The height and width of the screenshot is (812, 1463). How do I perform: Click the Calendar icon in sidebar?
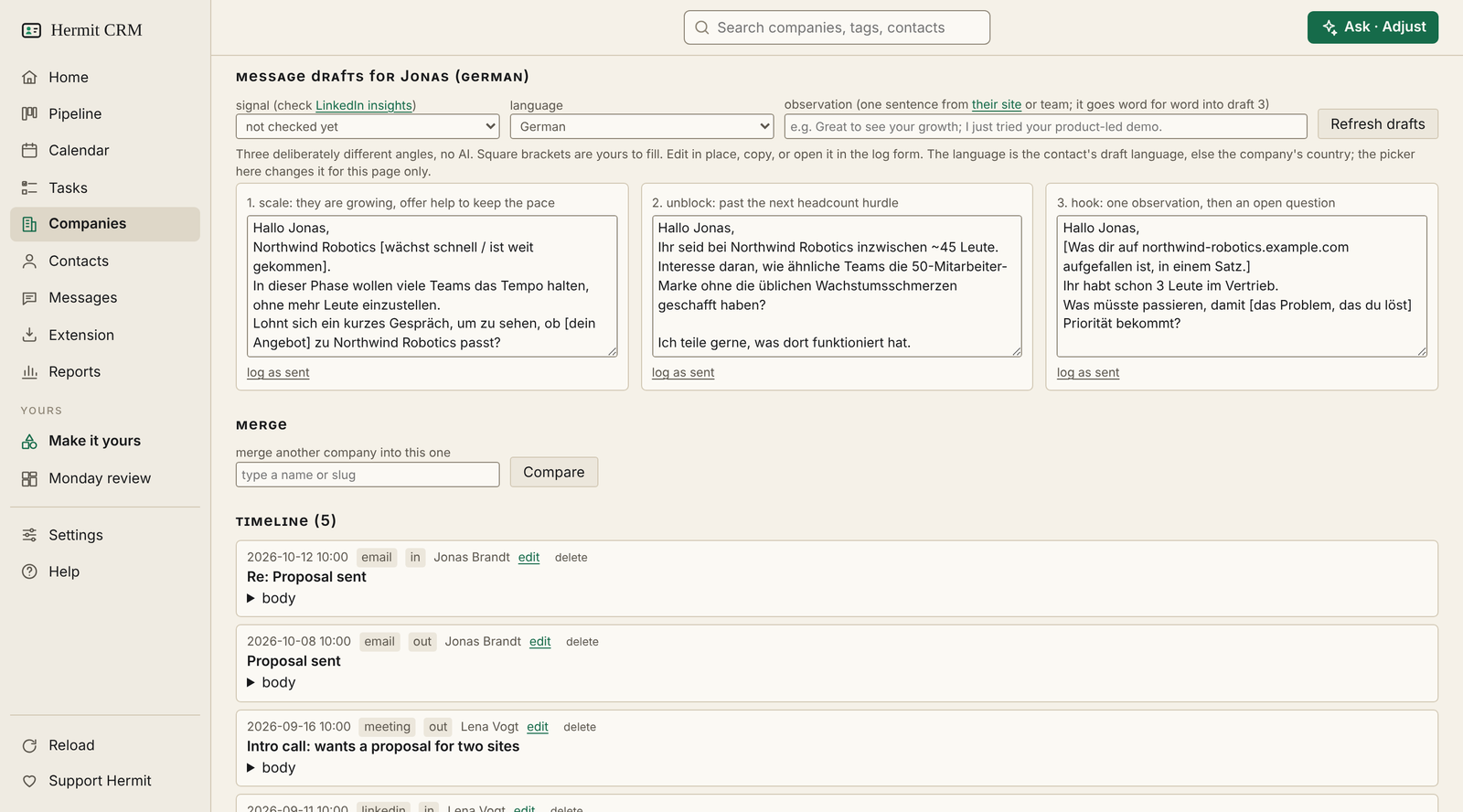[x=29, y=150]
